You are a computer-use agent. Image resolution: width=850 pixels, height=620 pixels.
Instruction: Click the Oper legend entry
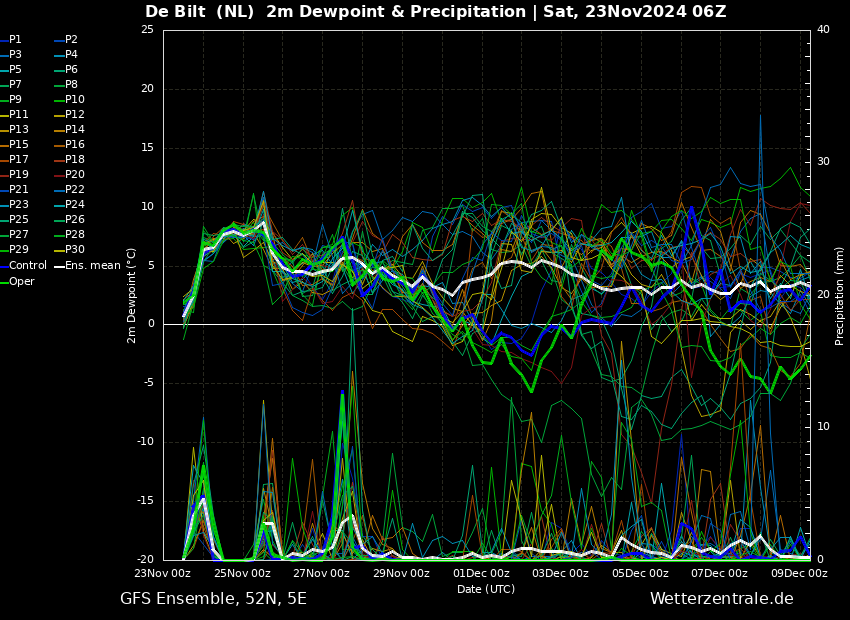(x=17, y=281)
